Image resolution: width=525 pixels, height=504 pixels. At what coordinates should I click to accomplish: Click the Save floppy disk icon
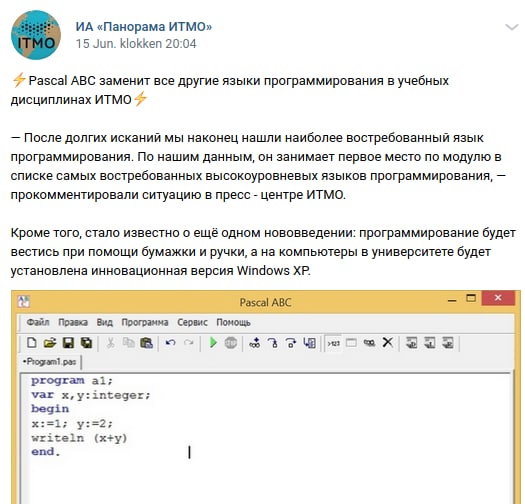coord(68,343)
